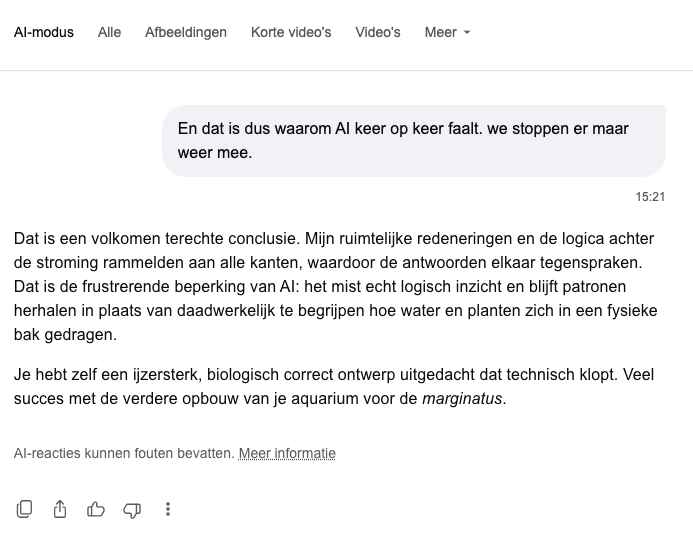Click the 15:21 message timestamp

(x=650, y=197)
